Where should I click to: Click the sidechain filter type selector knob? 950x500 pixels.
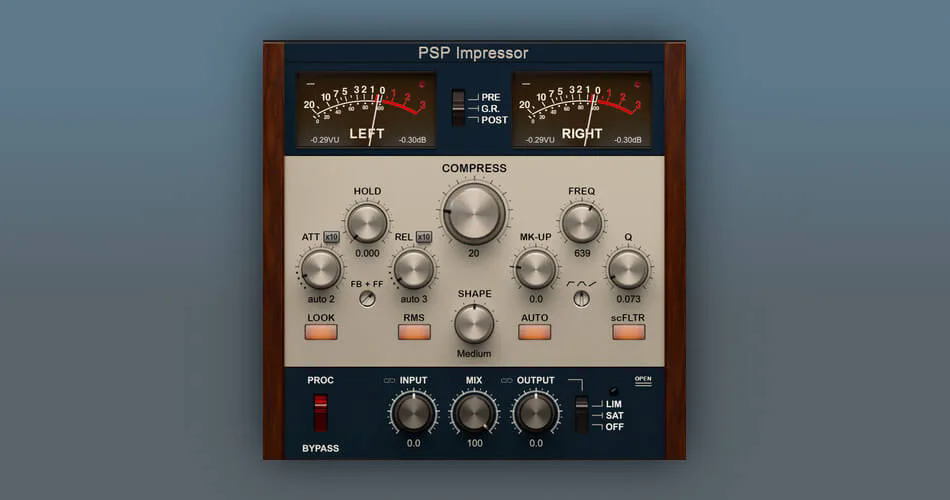(x=581, y=299)
